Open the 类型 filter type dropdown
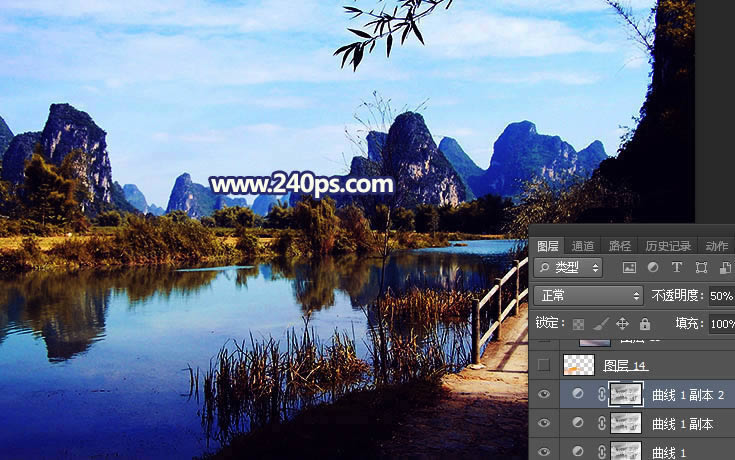735x460 pixels. (x=568, y=268)
